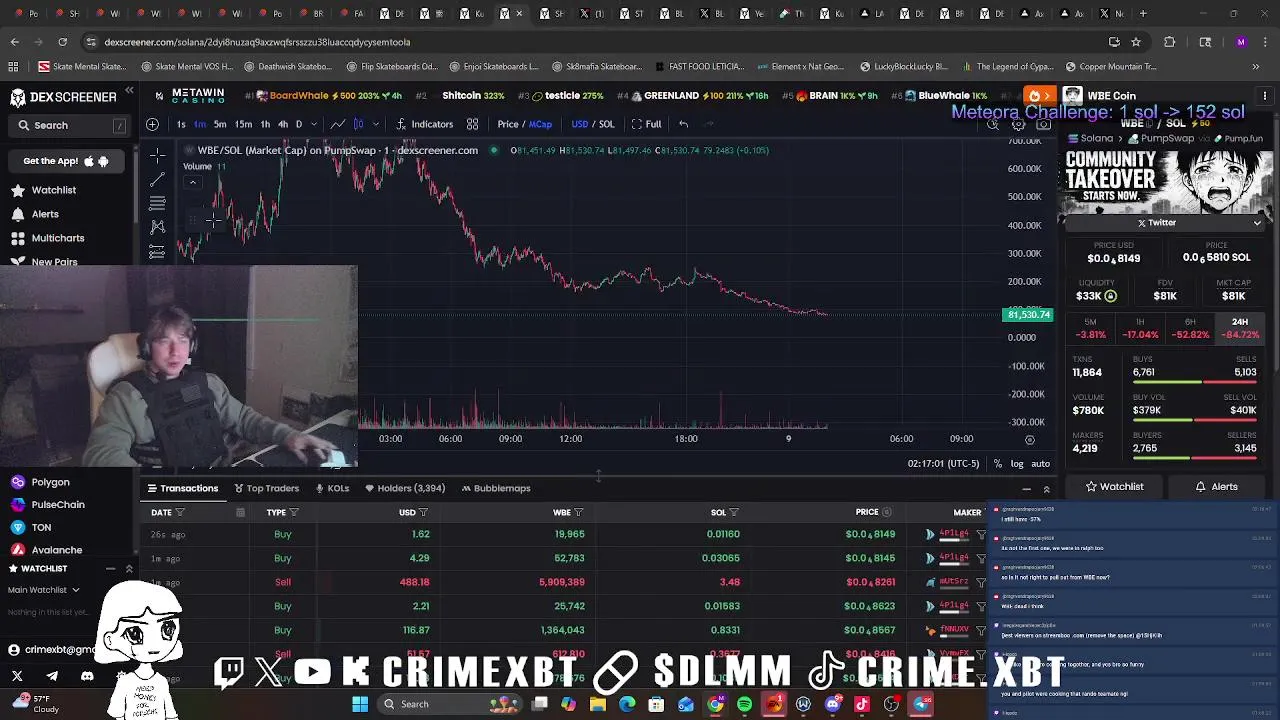
Task: Select the TON chain
Action: pos(31,527)
